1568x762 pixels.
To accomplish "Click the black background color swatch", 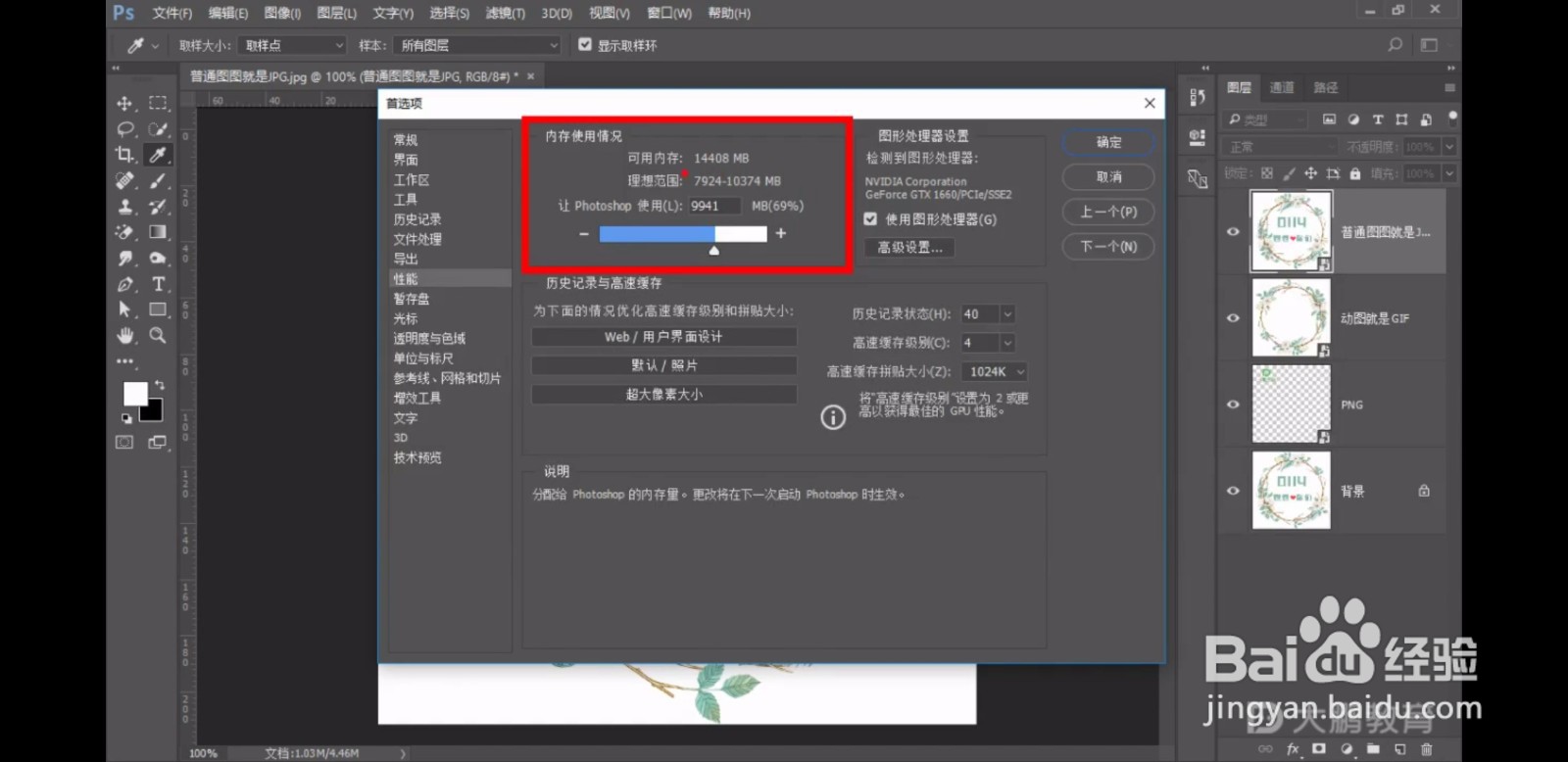I will pos(153,411).
